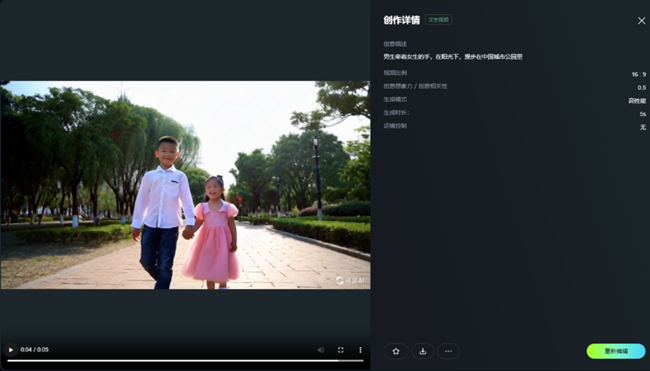The image size is (650, 371).
Task: Click the prompt text starting with 男生牵着女生的手
Action: point(453,57)
